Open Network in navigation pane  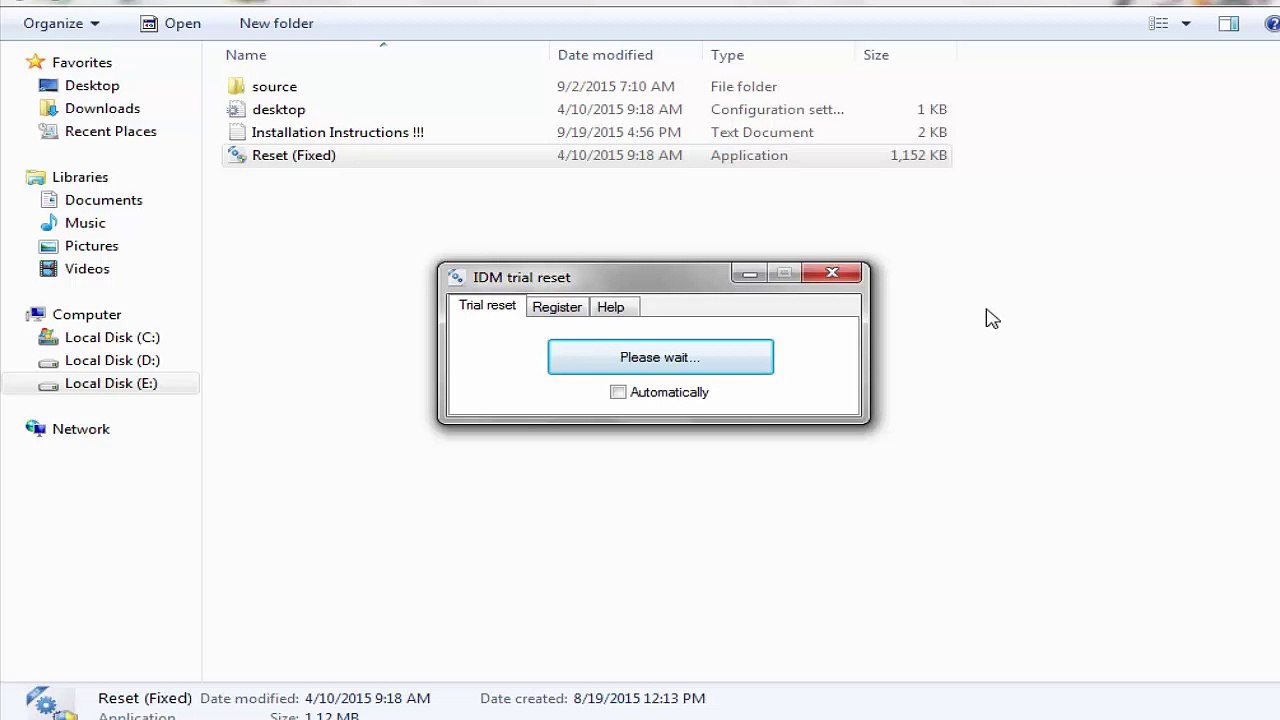[81, 429]
